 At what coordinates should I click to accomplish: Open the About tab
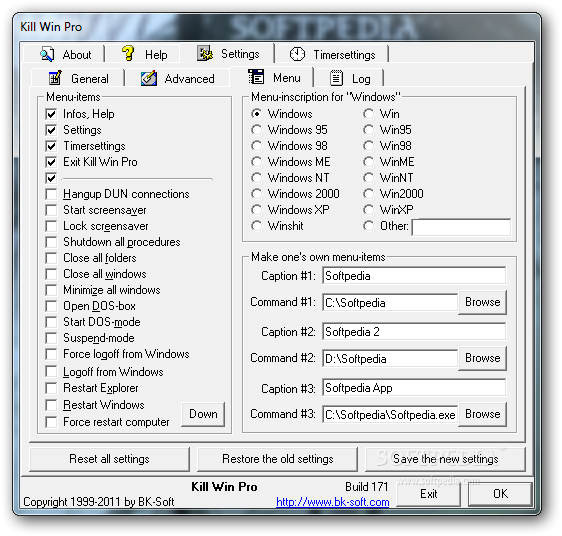65,54
